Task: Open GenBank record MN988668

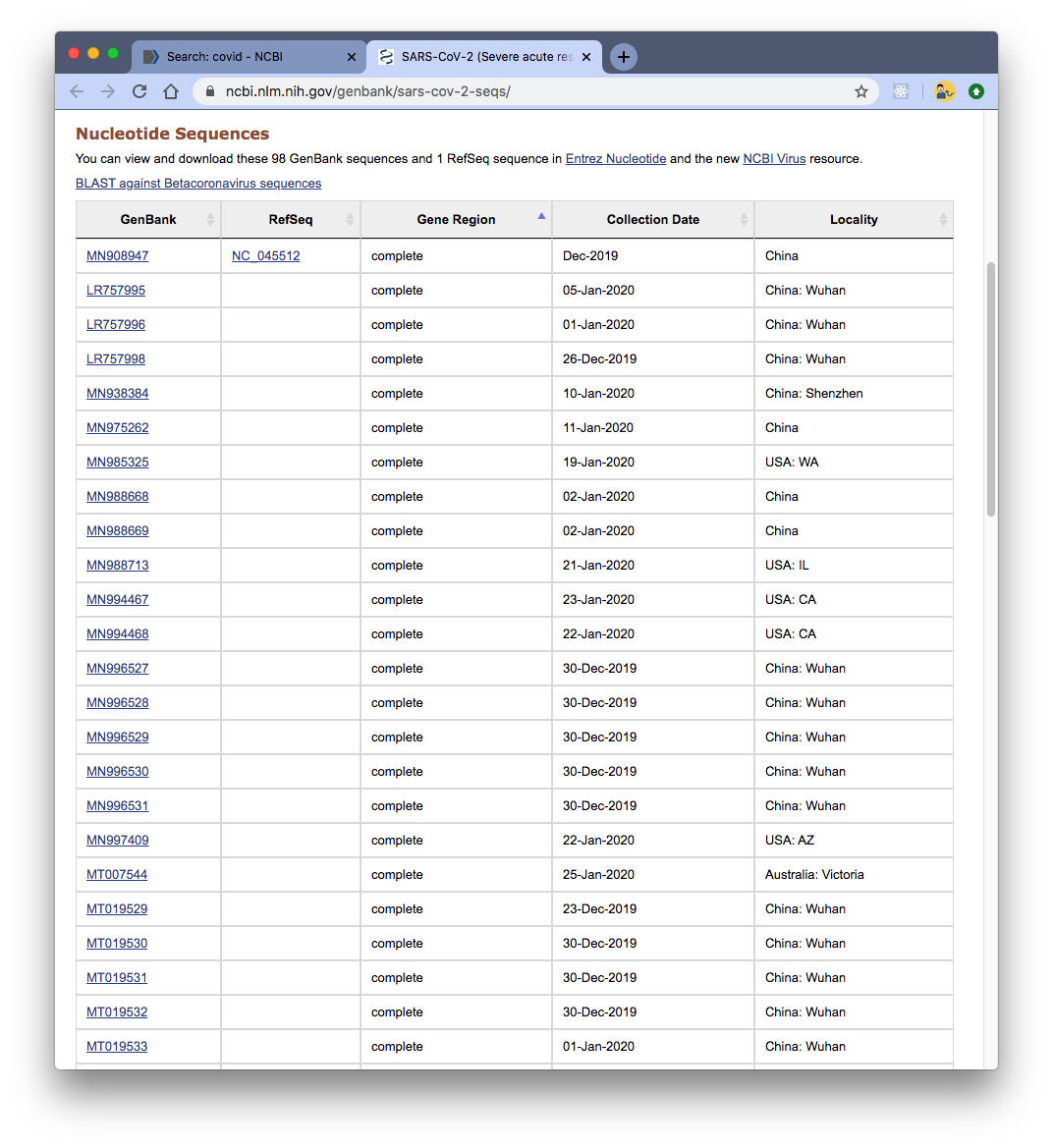Action: tap(117, 497)
